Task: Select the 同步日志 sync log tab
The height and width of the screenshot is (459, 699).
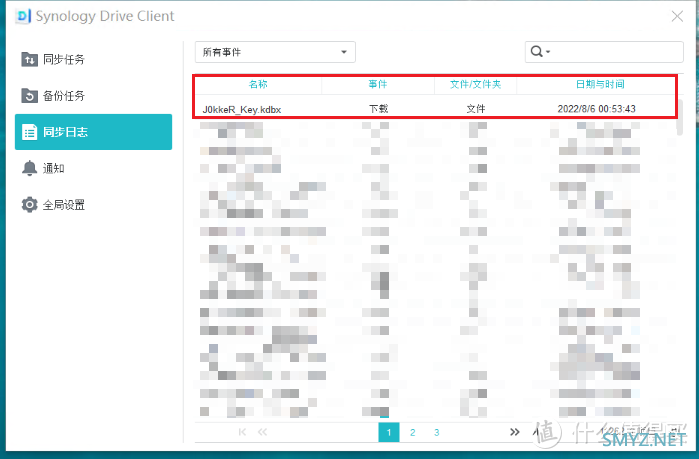Action: (x=93, y=132)
